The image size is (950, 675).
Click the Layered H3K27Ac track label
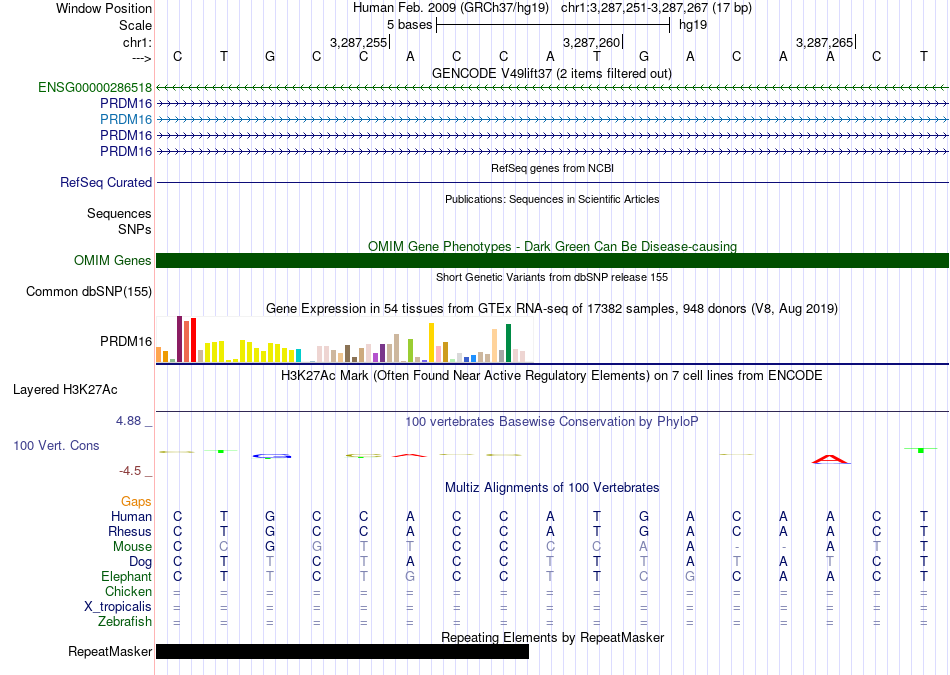[65, 390]
